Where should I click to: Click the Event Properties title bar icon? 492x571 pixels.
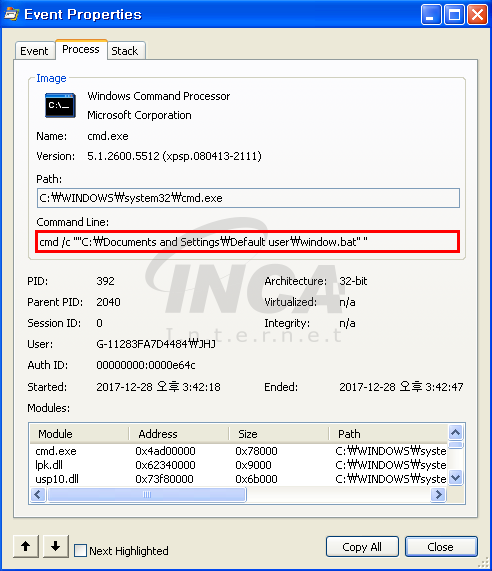point(12,14)
